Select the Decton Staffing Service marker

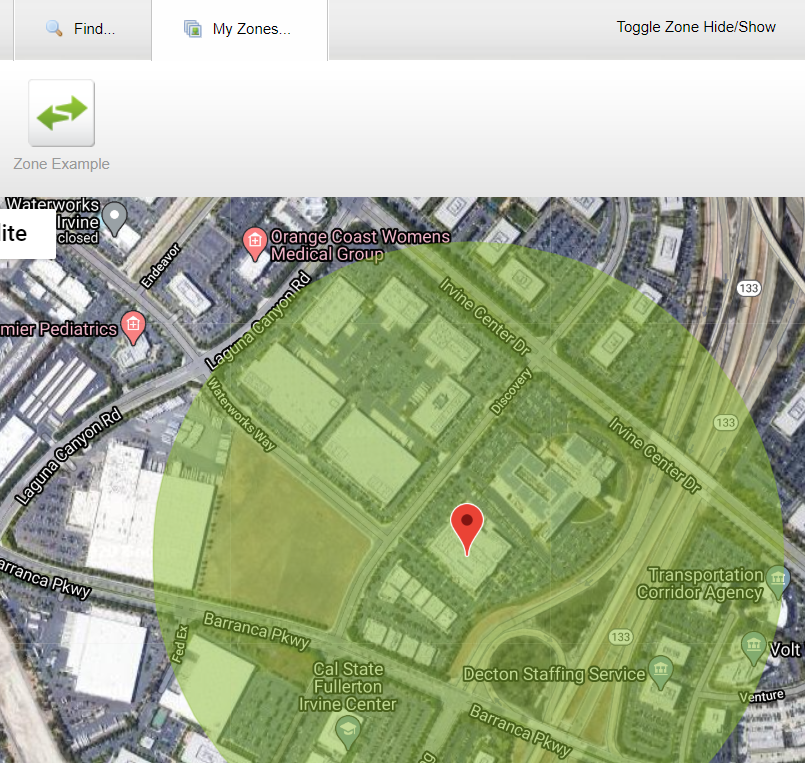pos(661,672)
